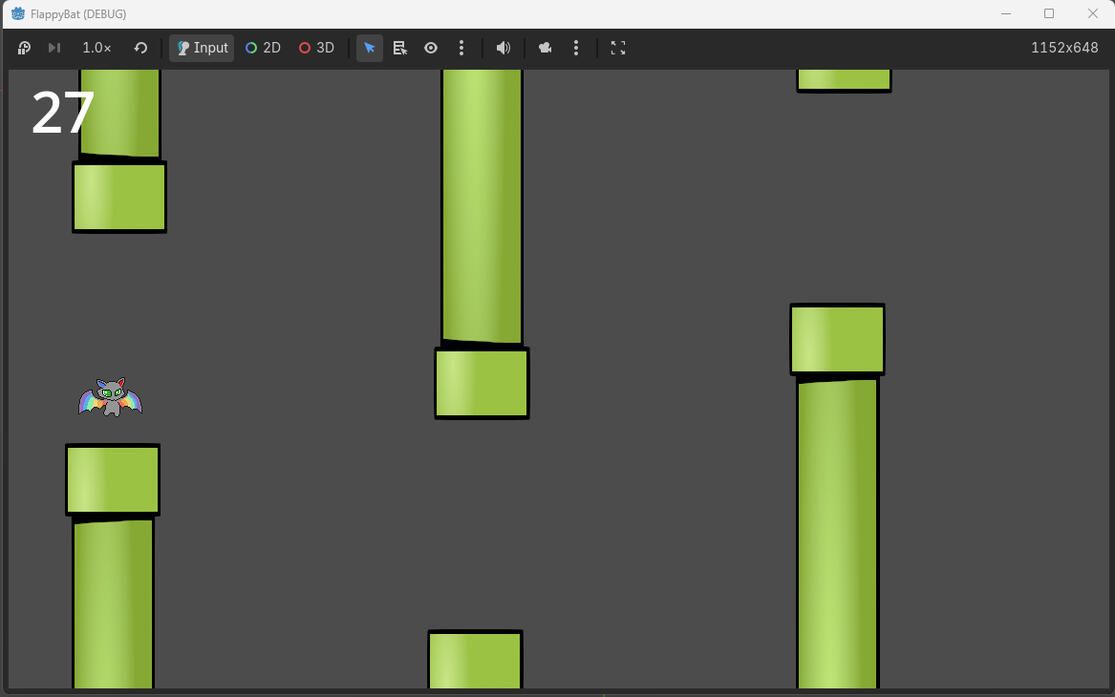
Task: Switch to 2D selection mode
Action: click(x=263, y=48)
